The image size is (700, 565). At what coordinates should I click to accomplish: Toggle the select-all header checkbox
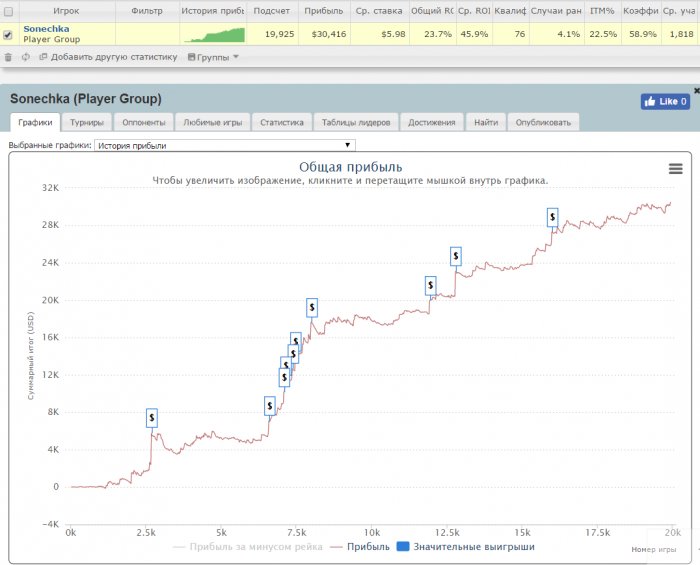point(8,12)
